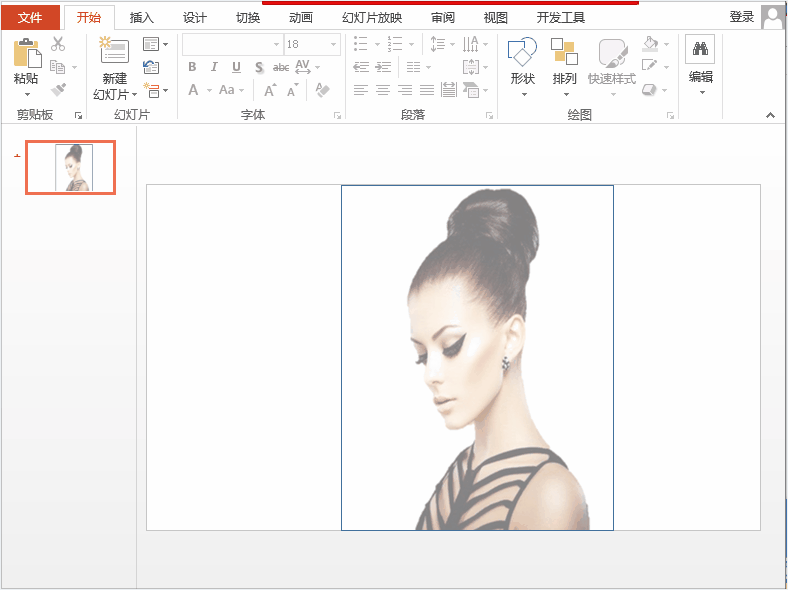Open the Text Direction options
This screenshot has width=788, height=590.
[x=470, y=44]
